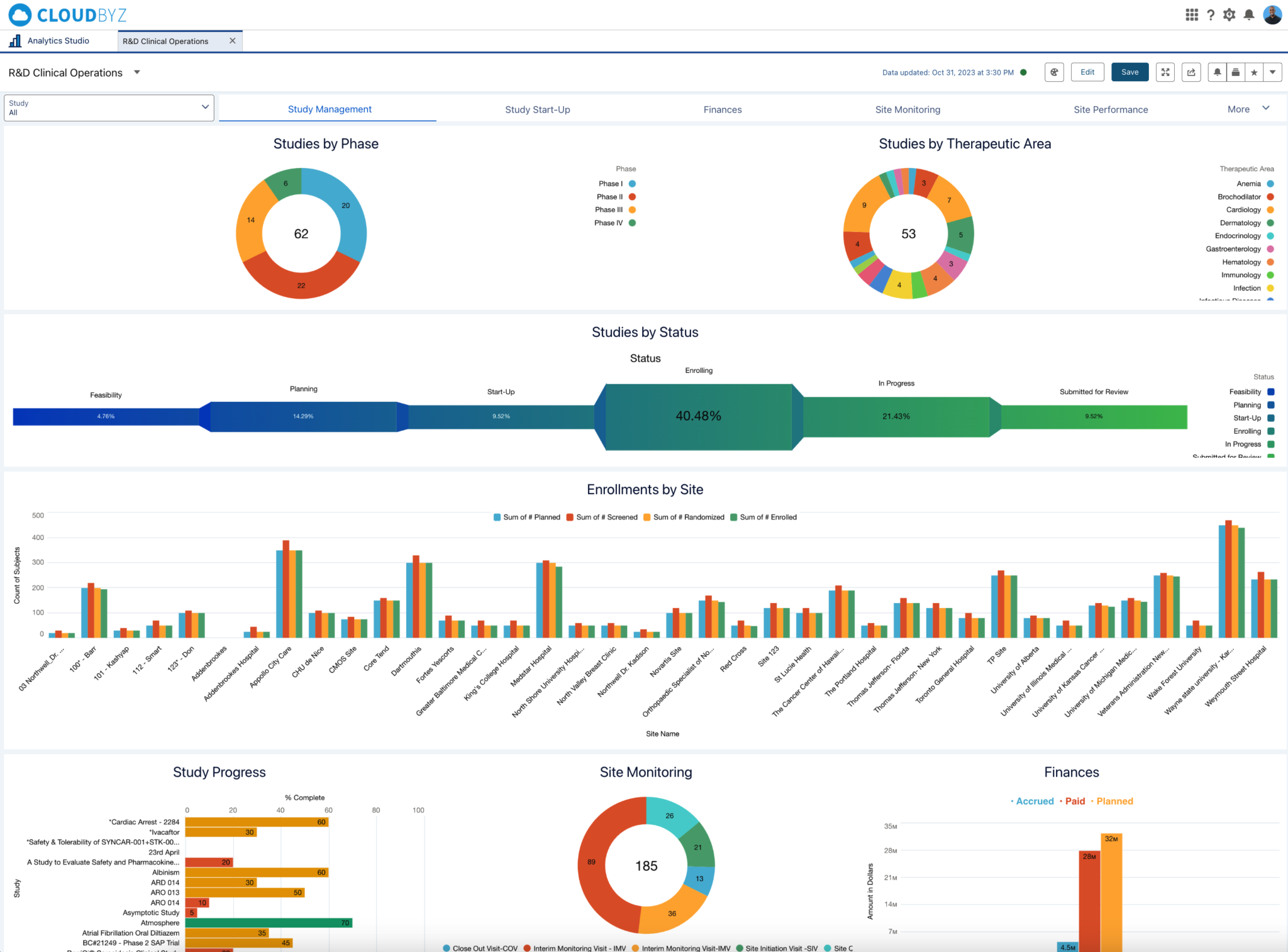Click the share dashboard icon

click(x=1191, y=72)
